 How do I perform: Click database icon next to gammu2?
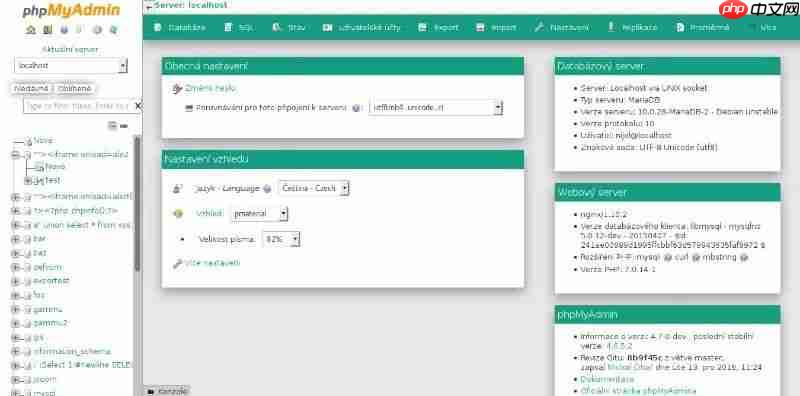pyautogui.click(x=28, y=324)
